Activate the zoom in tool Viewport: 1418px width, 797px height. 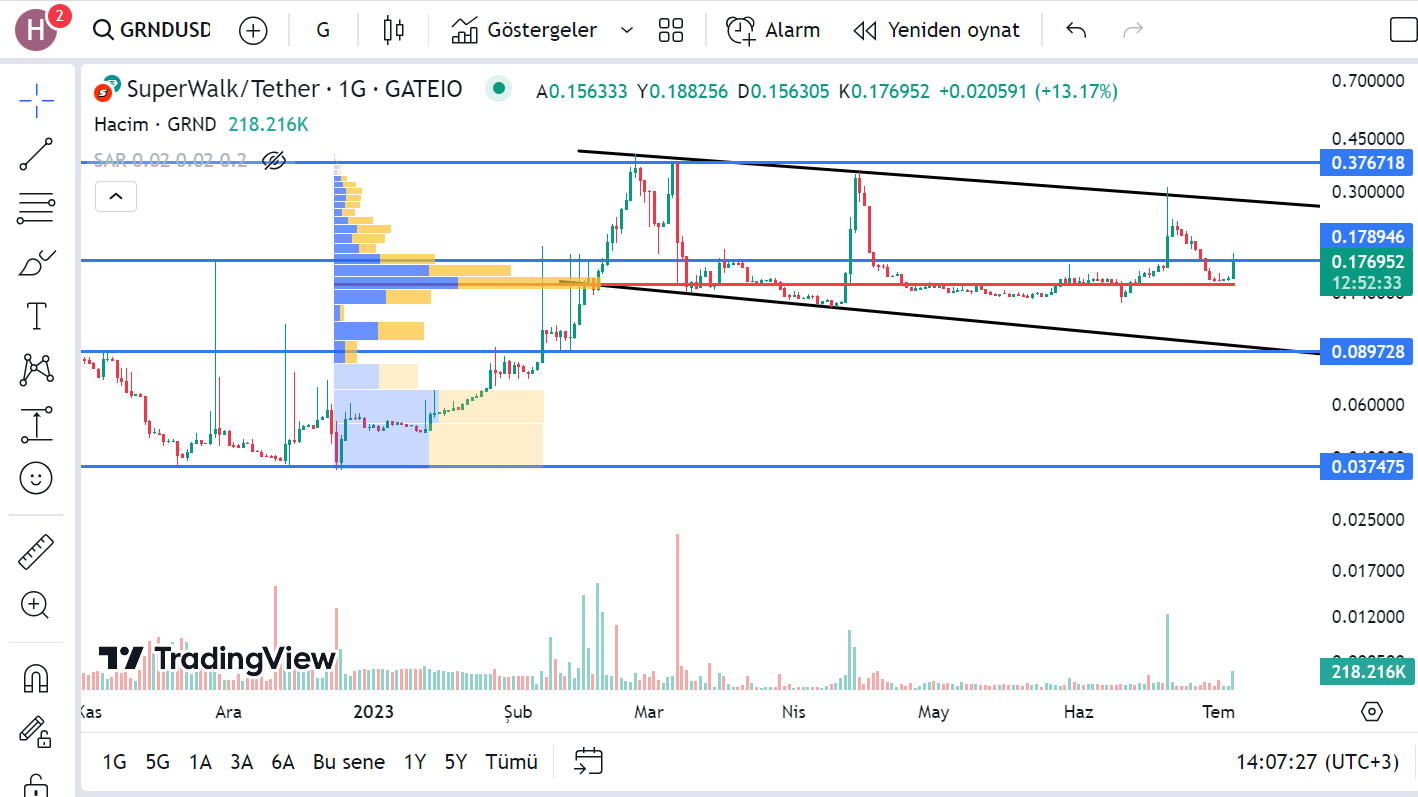[x=36, y=605]
